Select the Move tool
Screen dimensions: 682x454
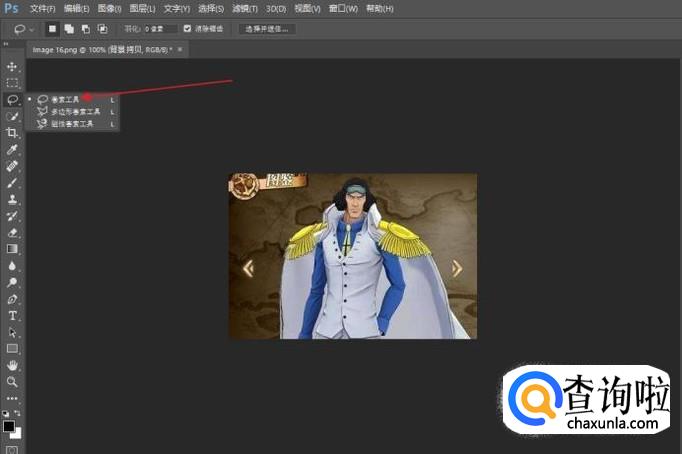(12, 67)
